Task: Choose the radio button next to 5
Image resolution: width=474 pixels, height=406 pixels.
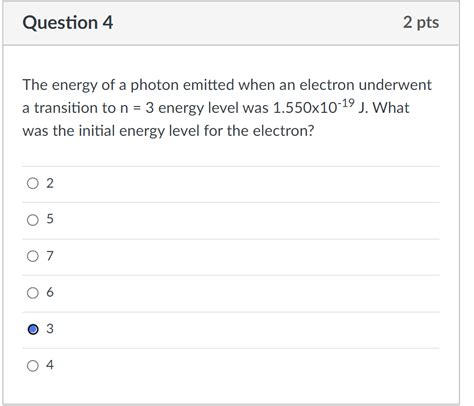Action: coord(33,220)
